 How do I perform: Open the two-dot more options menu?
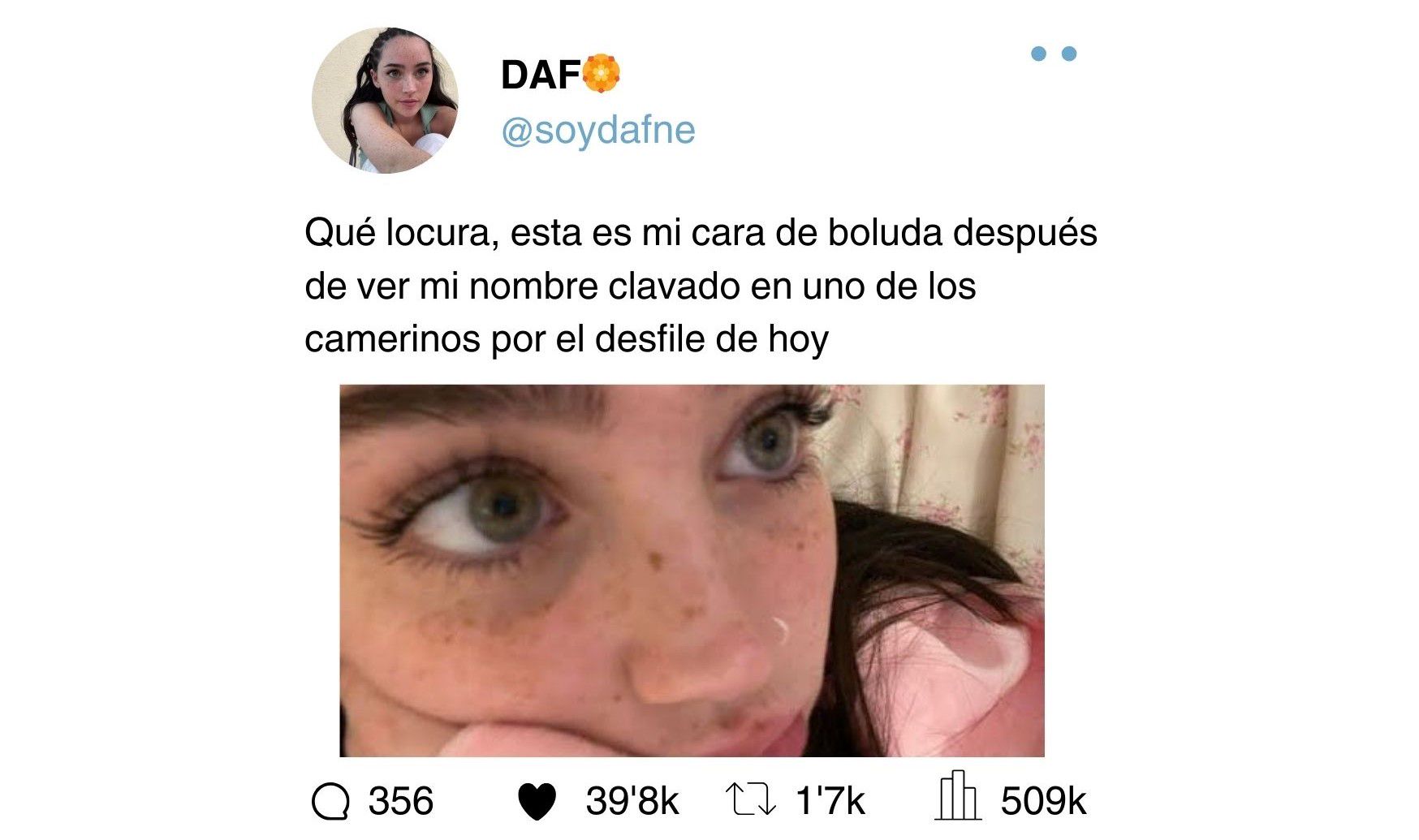1054,54
